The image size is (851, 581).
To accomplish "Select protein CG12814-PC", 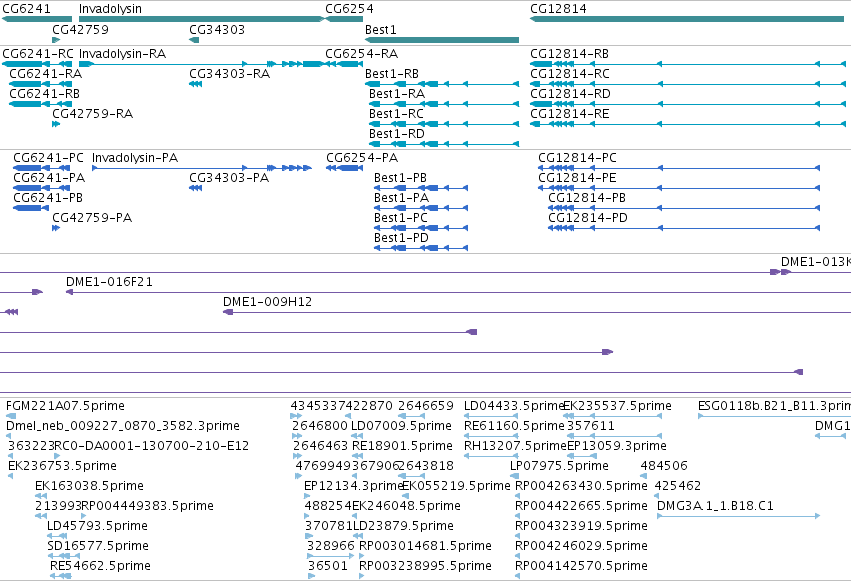I will (577, 158).
